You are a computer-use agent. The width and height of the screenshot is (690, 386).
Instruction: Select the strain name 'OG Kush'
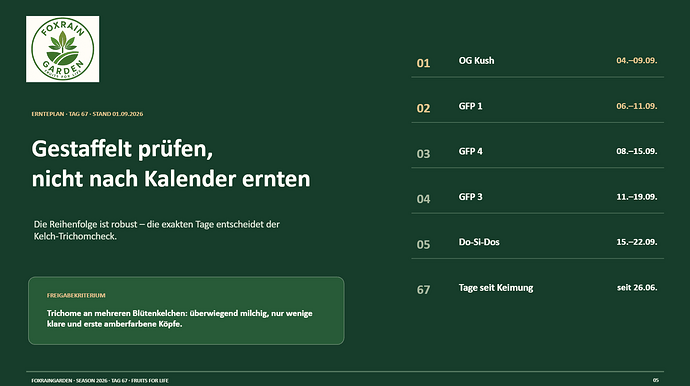[476, 61]
